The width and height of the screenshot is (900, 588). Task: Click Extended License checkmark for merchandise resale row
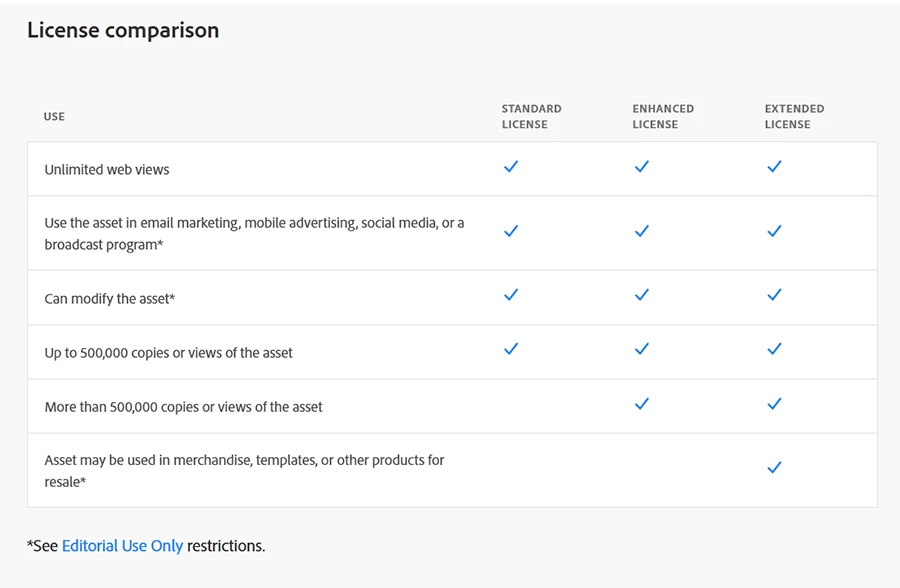pos(774,467)
